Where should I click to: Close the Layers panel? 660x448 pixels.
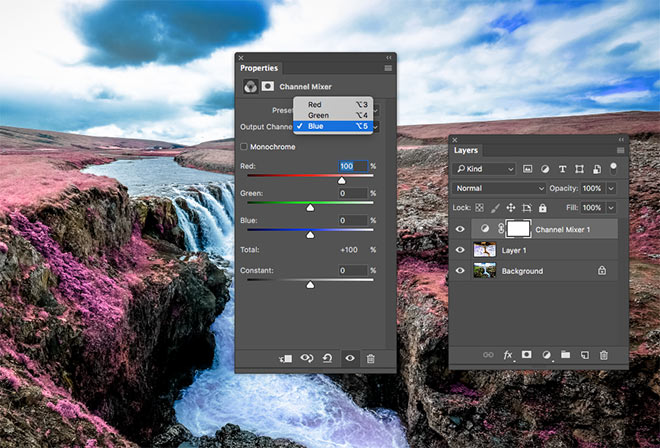pos(455,140)
